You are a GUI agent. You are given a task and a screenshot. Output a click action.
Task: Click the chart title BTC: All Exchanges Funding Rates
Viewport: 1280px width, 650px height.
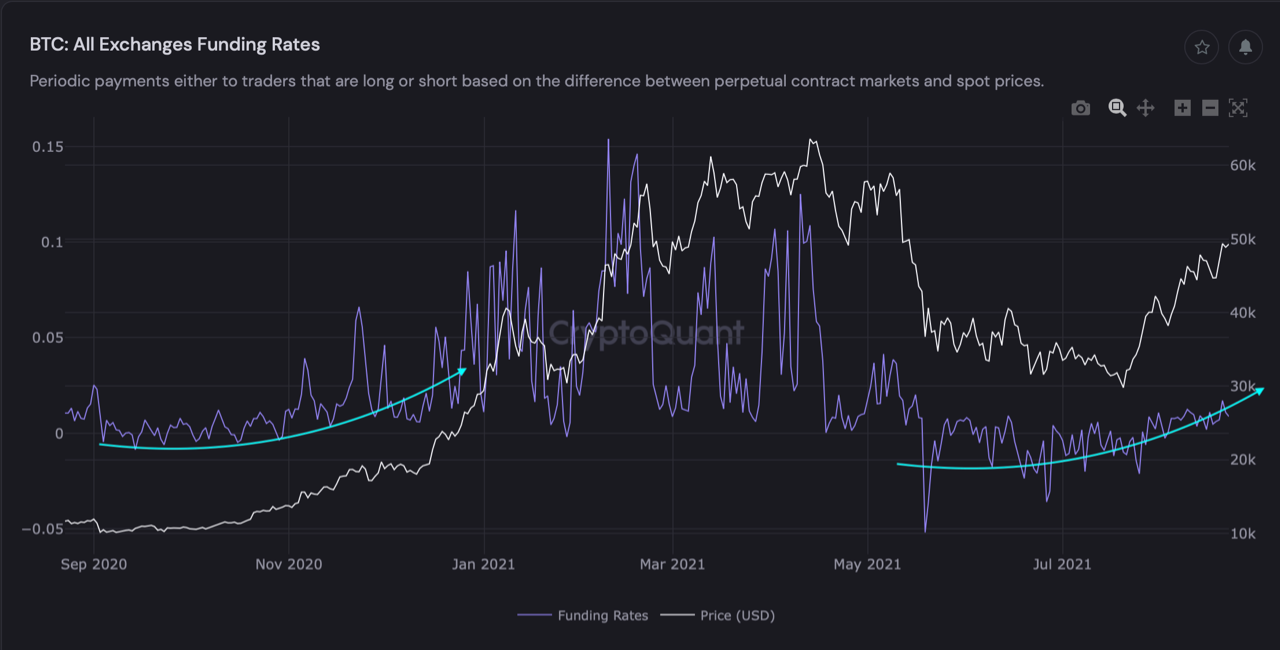coord(175,45)
